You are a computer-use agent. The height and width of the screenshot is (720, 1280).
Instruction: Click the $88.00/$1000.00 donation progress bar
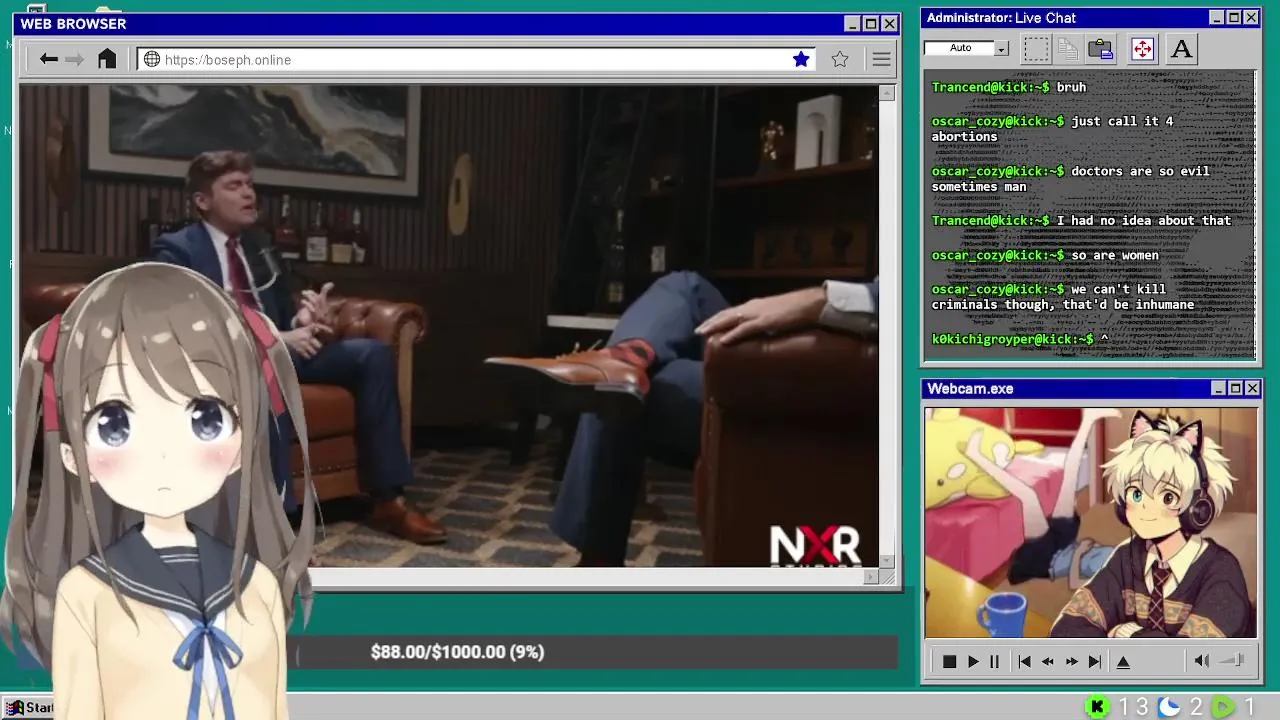click(x=595, y=652)
